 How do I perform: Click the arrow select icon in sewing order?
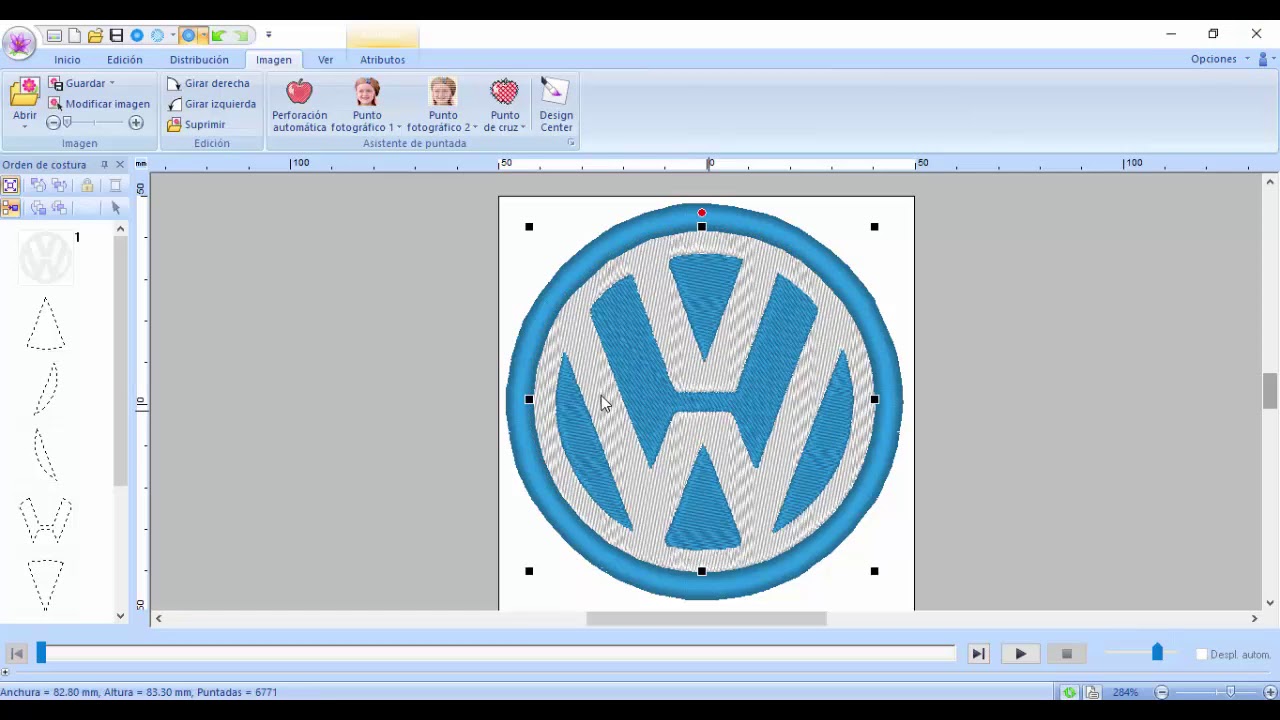[x=115, y=208]
